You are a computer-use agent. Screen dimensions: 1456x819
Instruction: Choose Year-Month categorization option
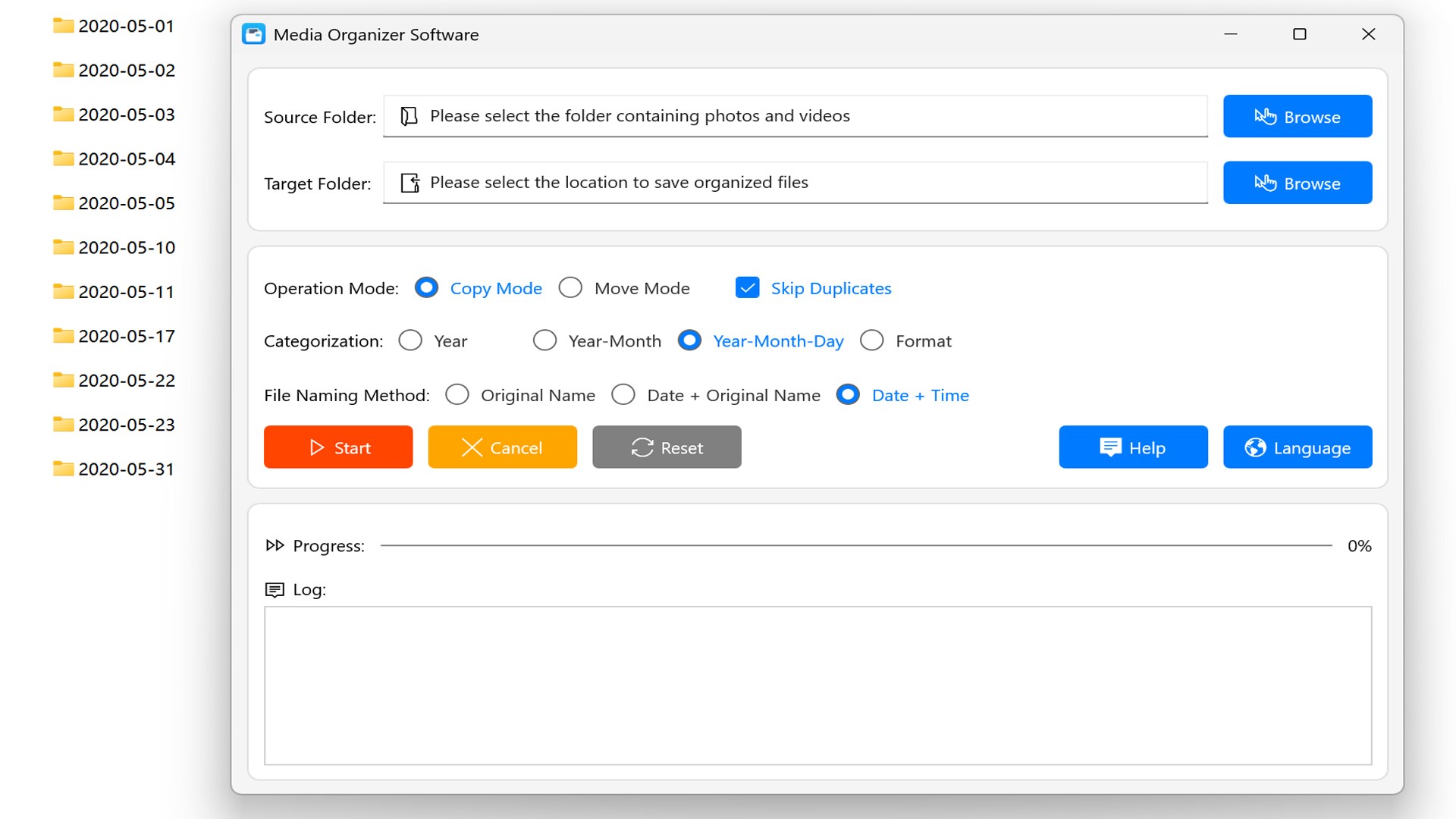click(544, 341)
